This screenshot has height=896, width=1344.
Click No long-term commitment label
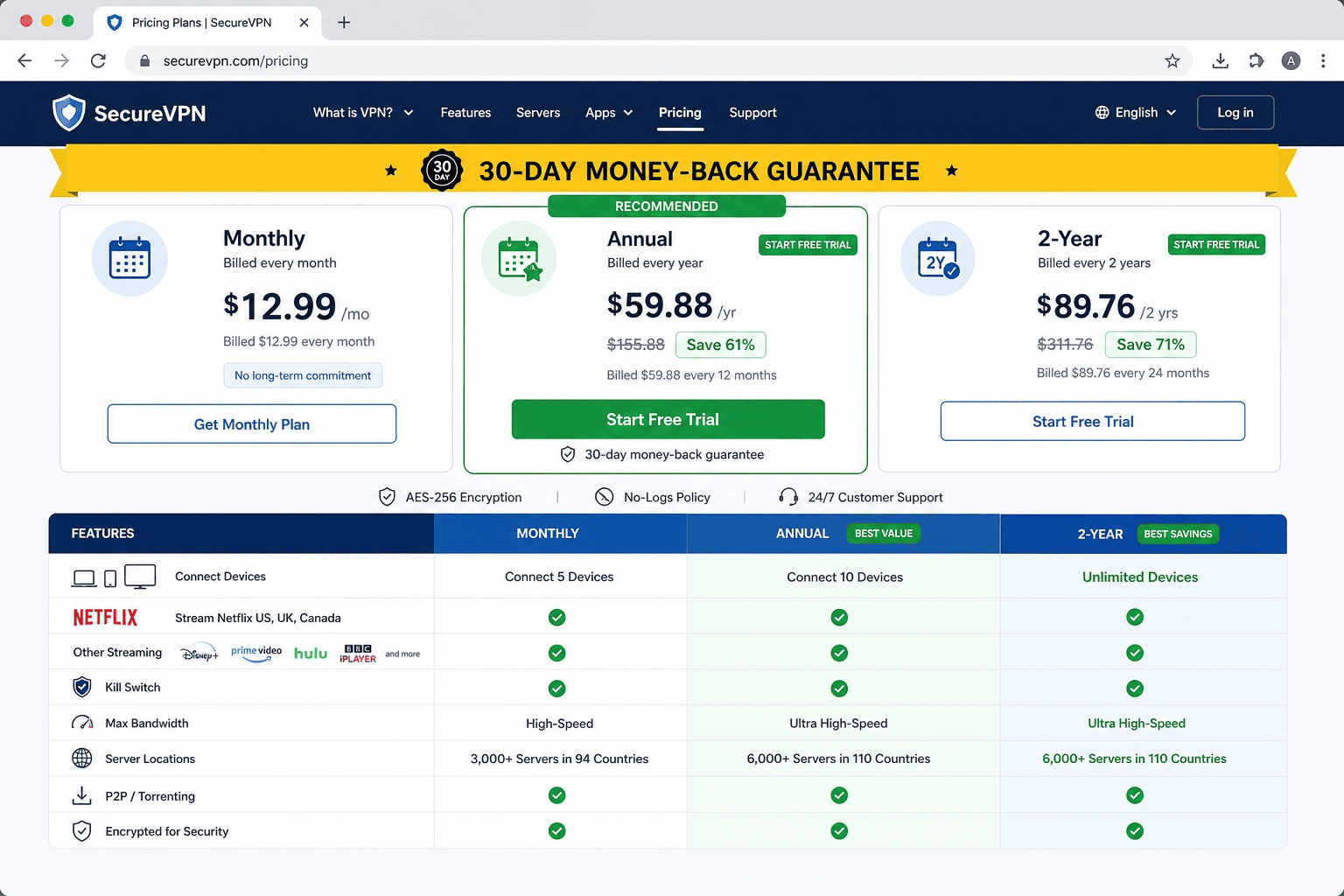(x=303, y=375)
